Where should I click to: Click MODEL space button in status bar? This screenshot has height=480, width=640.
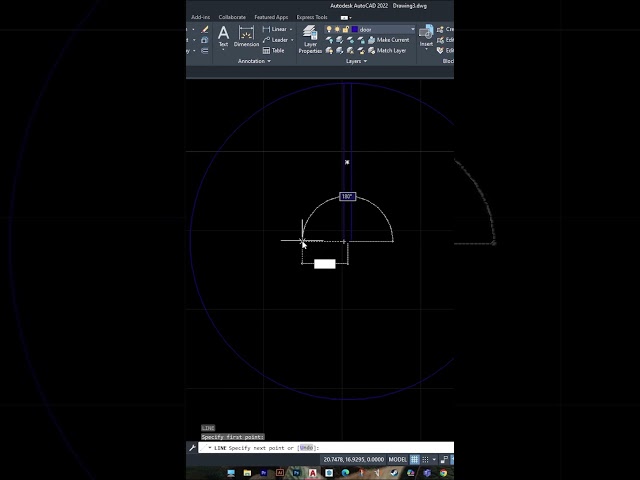pos(398,460)
